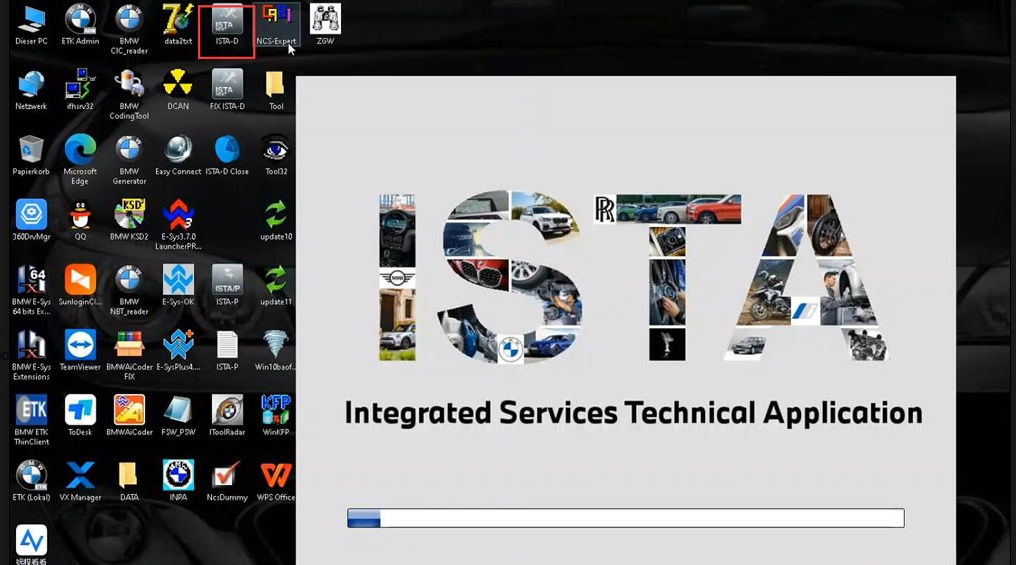Open BMW CodingTool icon
This screenshot has width=1016, height=565.
pyautogui.click(x=129, y=95)
